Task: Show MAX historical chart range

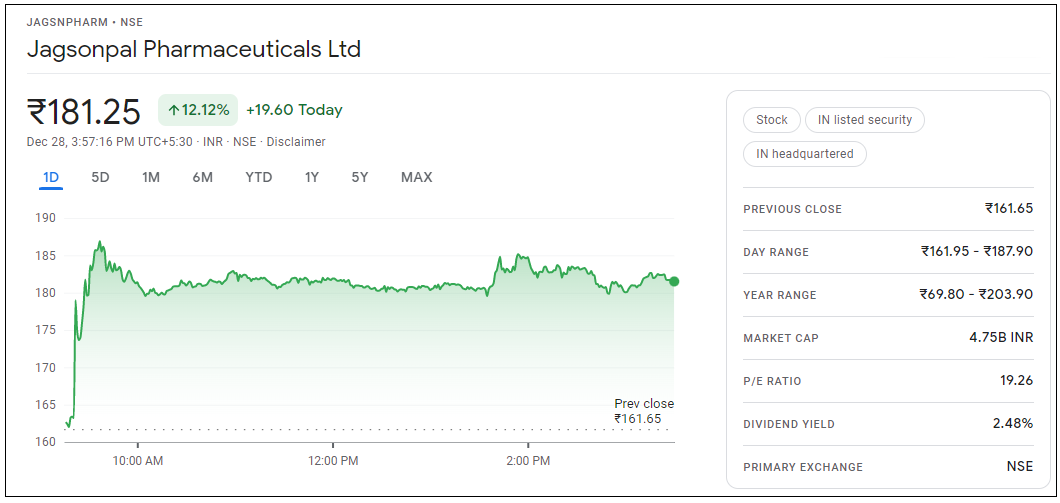Action: tap(416, 178)
